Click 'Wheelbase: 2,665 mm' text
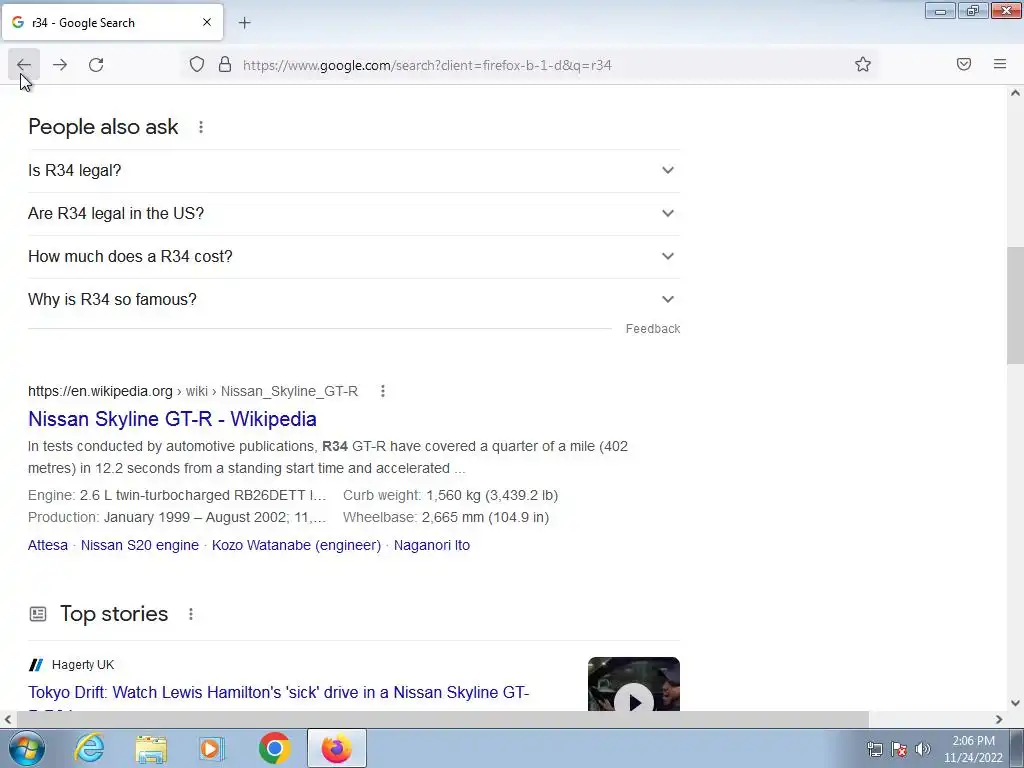Viewport: 1024px width, 768px height. point(446,517)
